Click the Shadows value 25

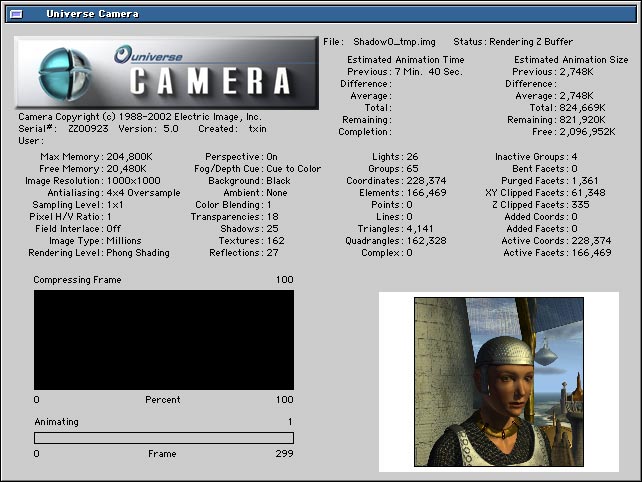point(273,229)
